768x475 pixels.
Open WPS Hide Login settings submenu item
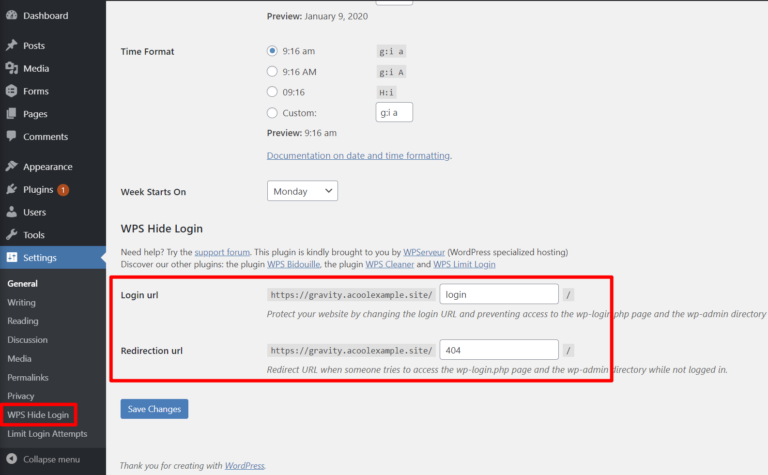39,414
